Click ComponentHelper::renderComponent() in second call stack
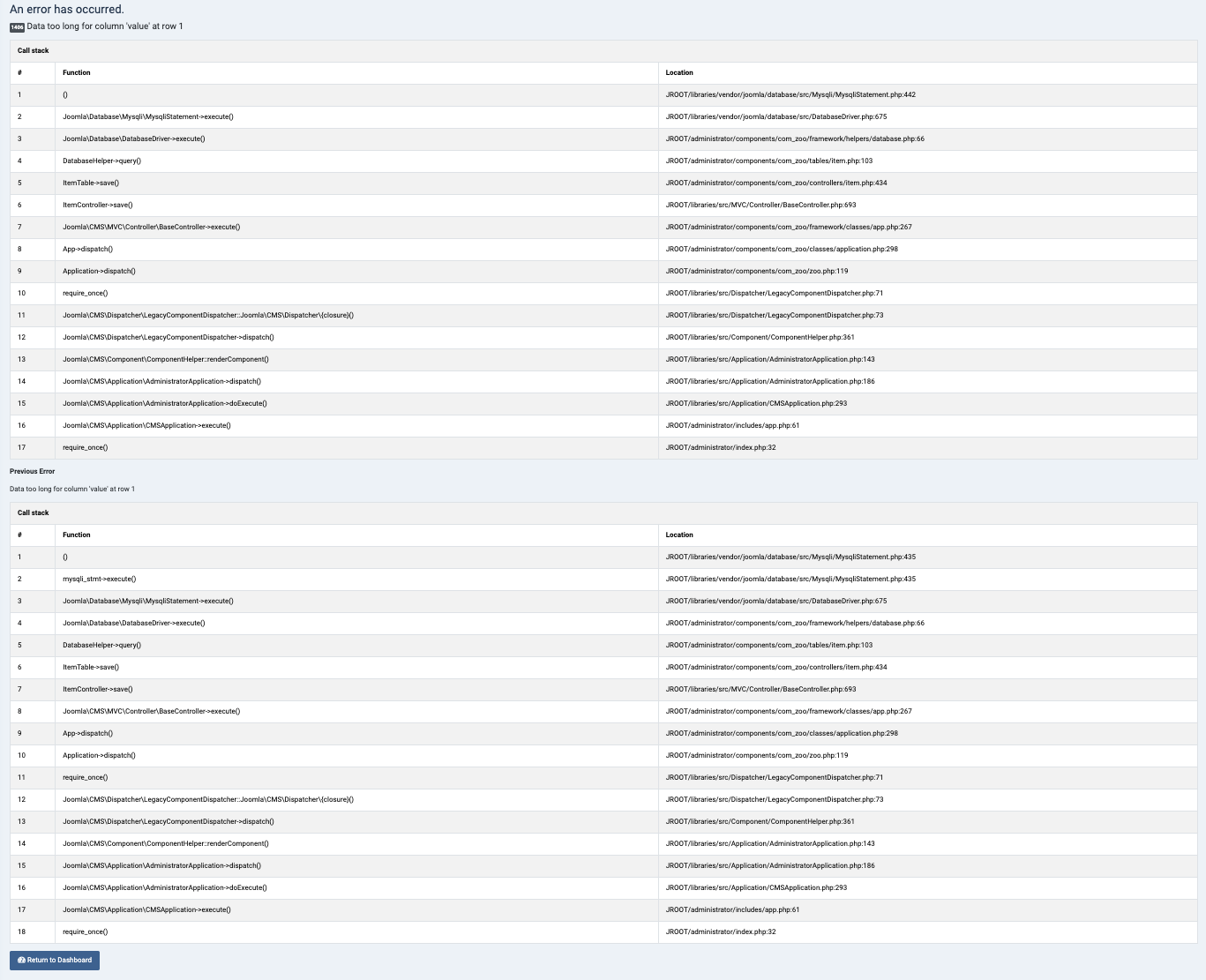Image resolution: width=1206 pixels, height=980 pixels. [165, 843]
